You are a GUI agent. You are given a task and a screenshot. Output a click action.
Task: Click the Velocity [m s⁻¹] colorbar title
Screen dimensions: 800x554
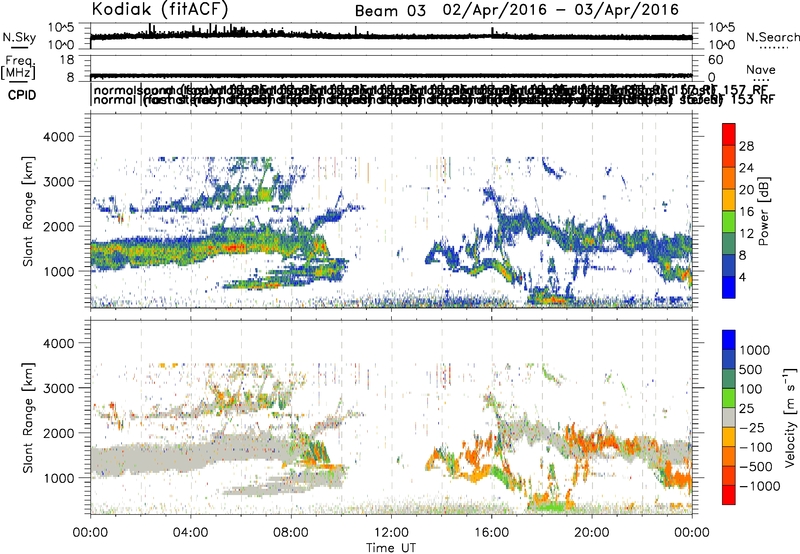pos(790,417)
